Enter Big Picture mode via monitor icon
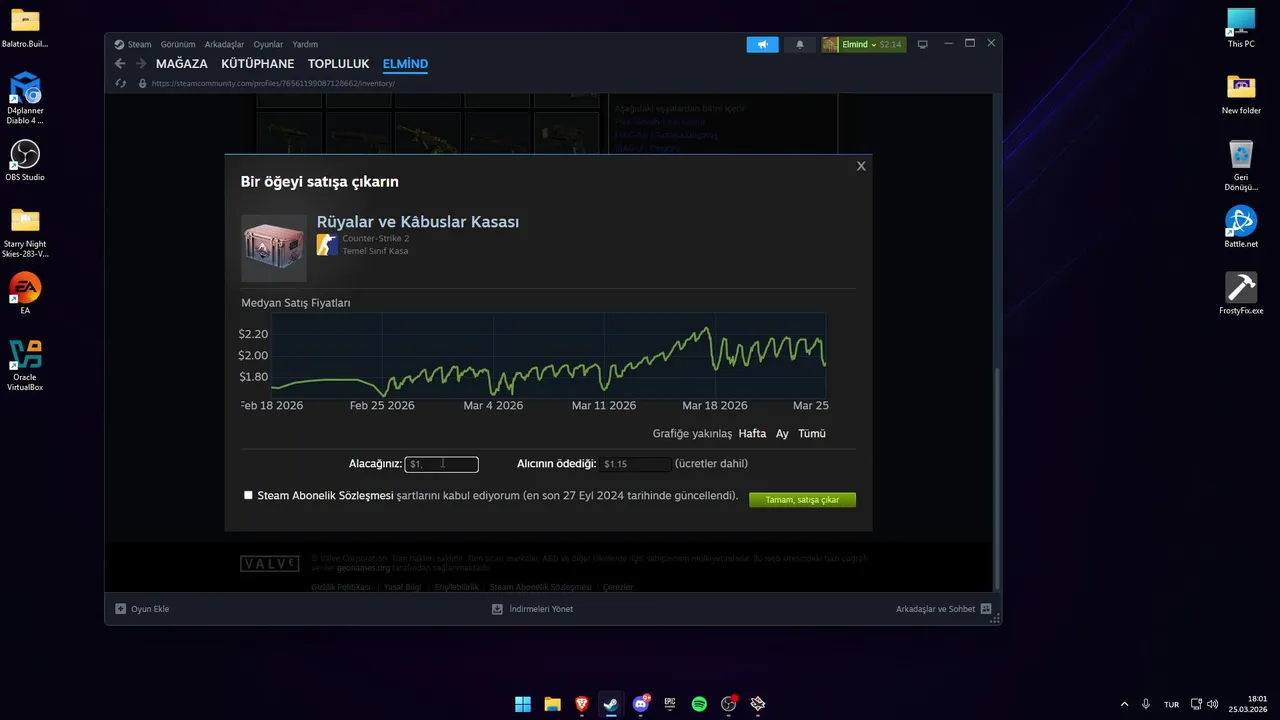Screen dimensions: 1280x720 923,44
